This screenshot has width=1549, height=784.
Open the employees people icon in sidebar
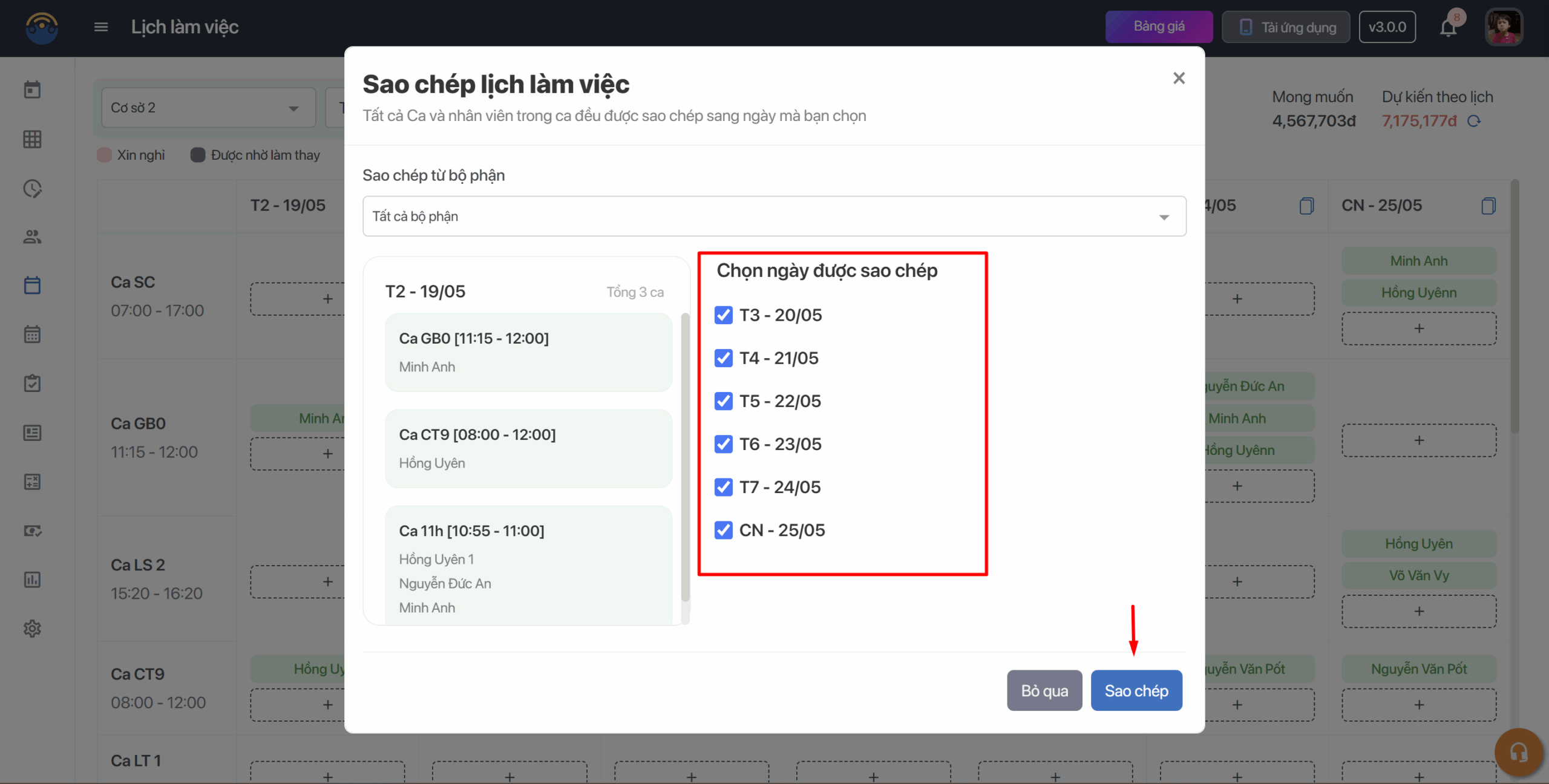coord(32,237)
